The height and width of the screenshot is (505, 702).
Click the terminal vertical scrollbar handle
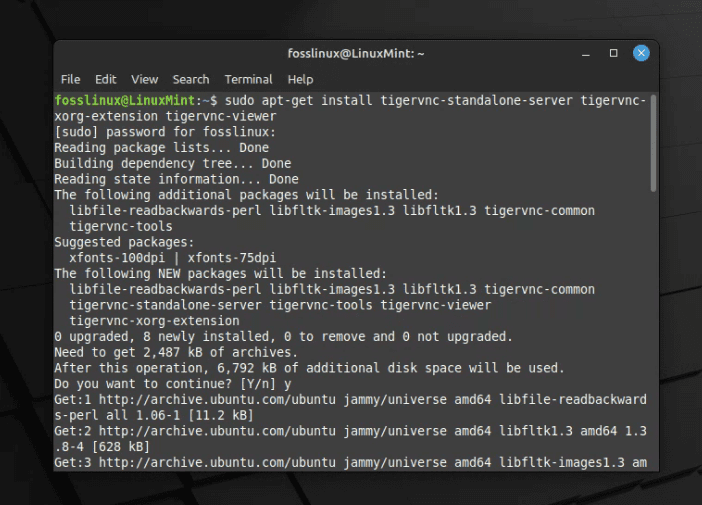coord(653,143)
